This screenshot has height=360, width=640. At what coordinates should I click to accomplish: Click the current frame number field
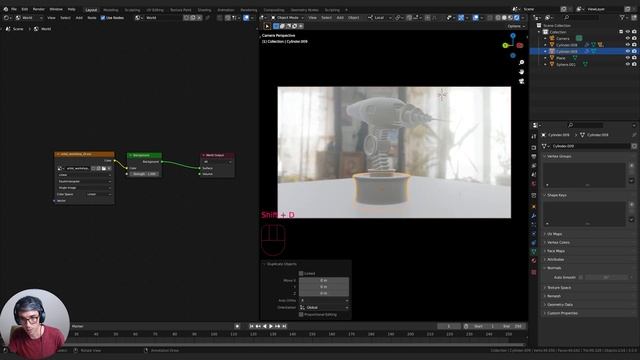click(x=449, y=327)
